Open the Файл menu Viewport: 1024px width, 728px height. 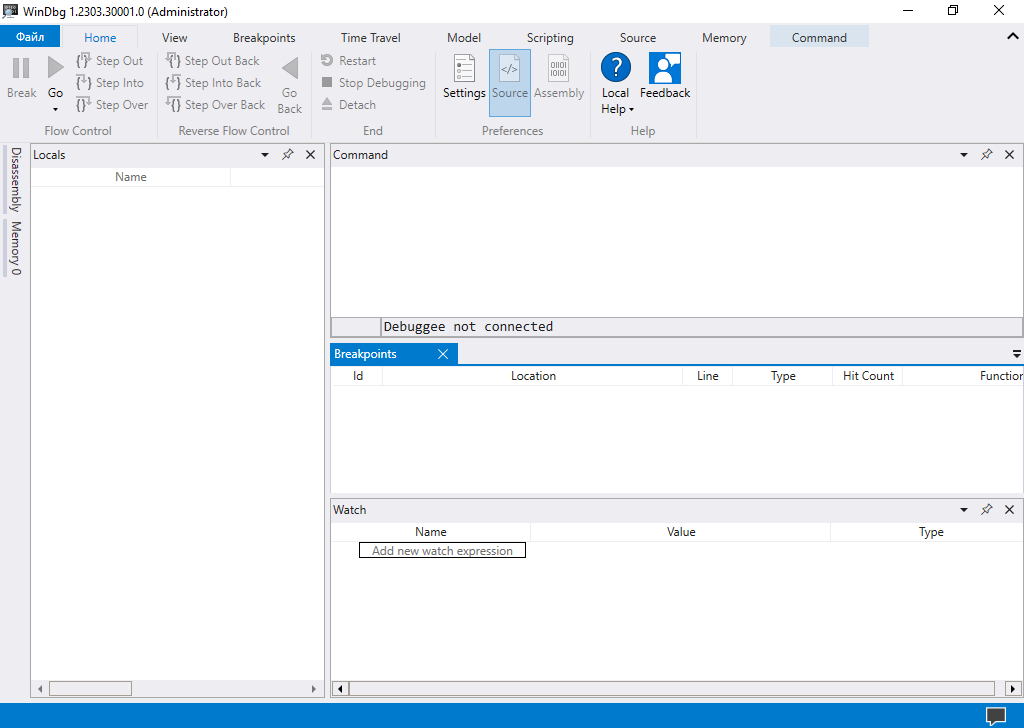point(30,37)
